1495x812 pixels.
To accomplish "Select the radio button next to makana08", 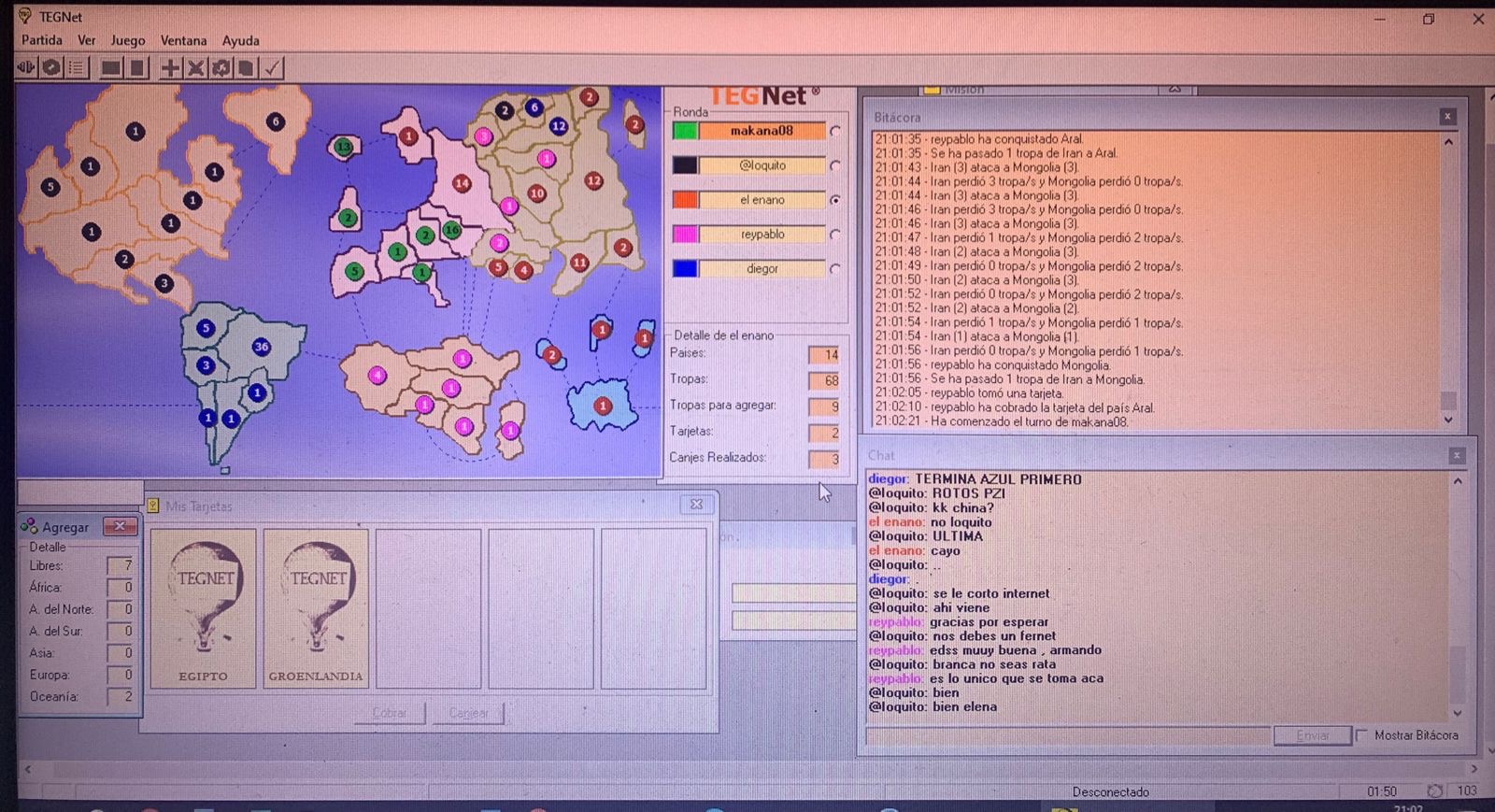I will tap(835, 132).
